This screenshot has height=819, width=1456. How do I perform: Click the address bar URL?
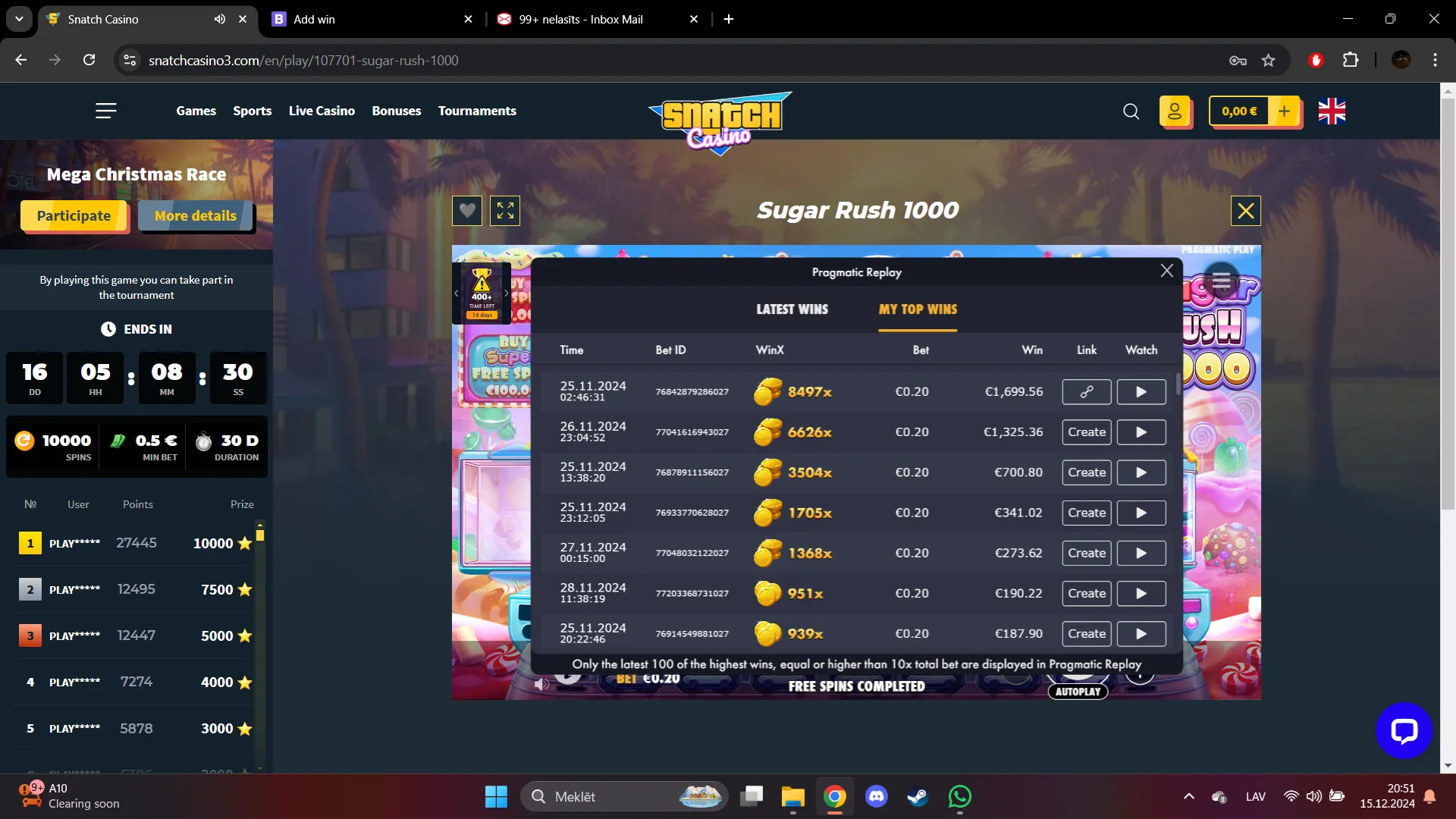(x=303, y=60)
